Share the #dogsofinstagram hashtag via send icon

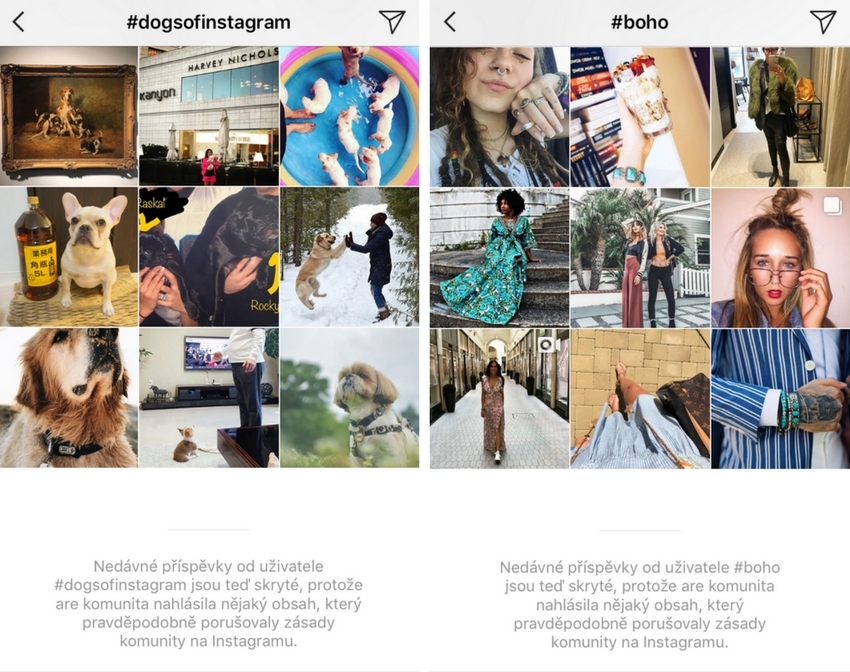point(392,22)
